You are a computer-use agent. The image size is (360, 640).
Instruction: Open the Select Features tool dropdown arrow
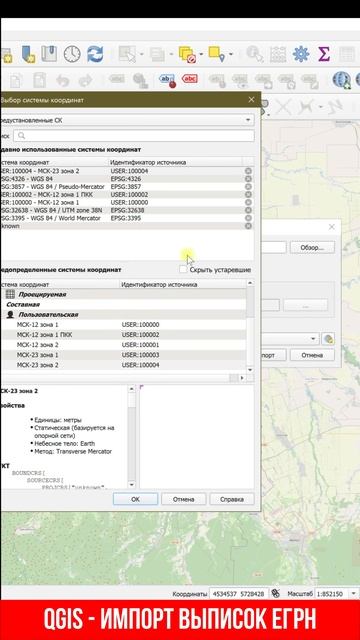141,55
